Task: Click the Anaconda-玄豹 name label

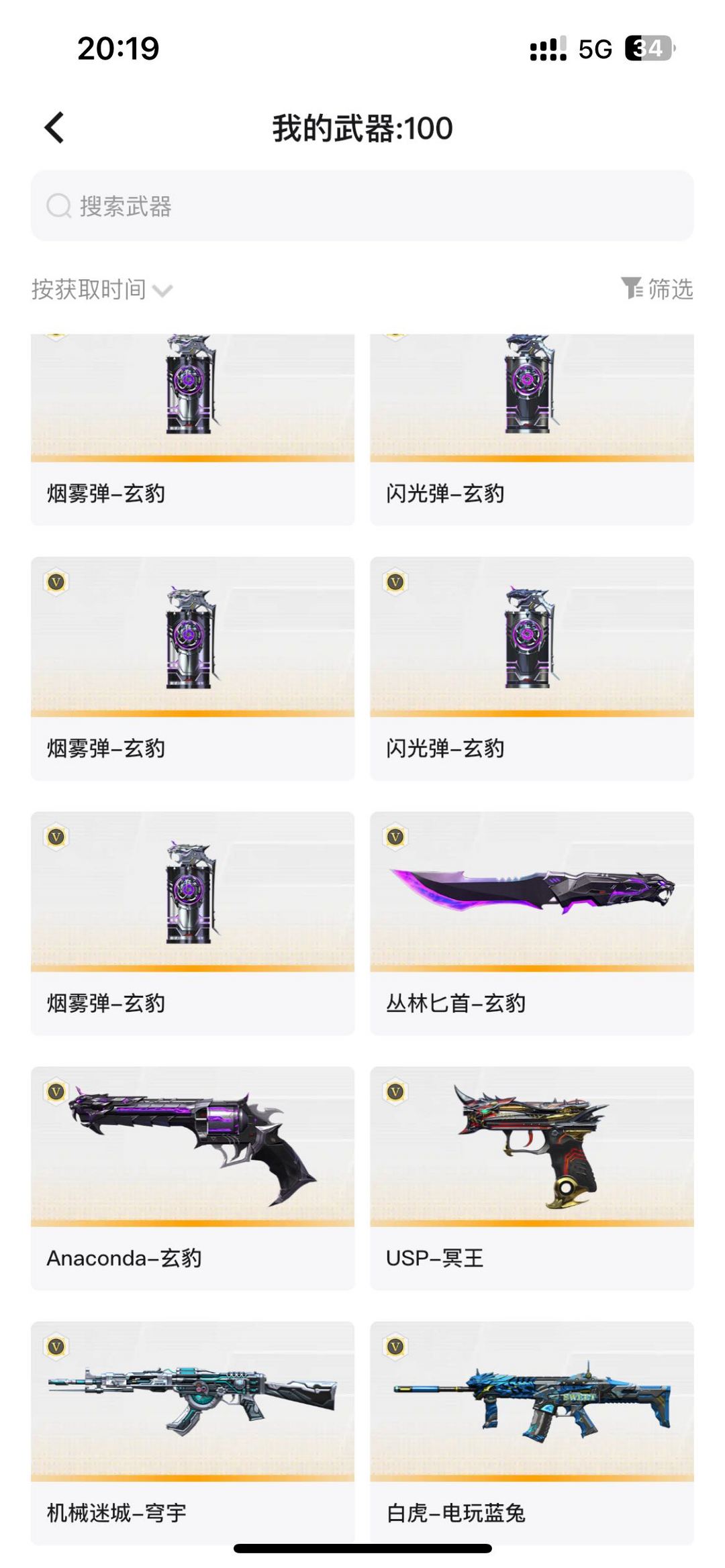Action: 124,1258
